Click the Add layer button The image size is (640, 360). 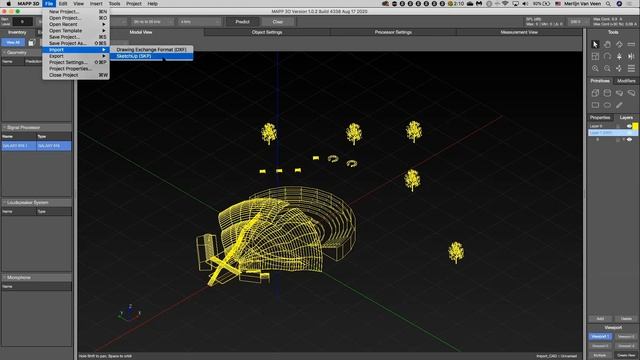[x=600, y=319]
